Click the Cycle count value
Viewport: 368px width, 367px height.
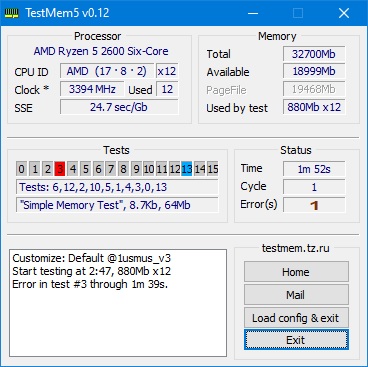point(314,187)
